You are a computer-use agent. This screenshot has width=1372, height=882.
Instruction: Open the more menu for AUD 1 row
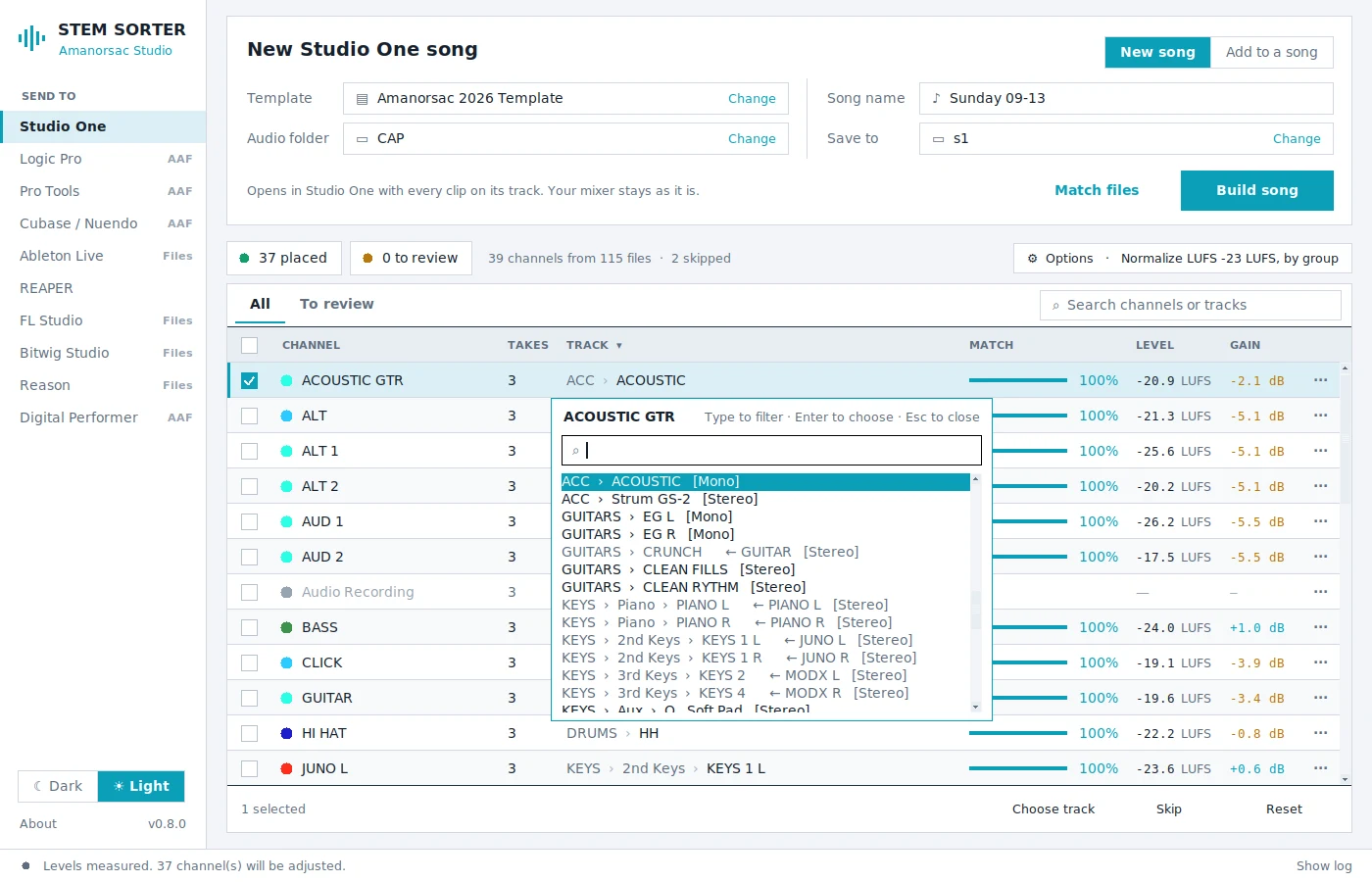1320,521
